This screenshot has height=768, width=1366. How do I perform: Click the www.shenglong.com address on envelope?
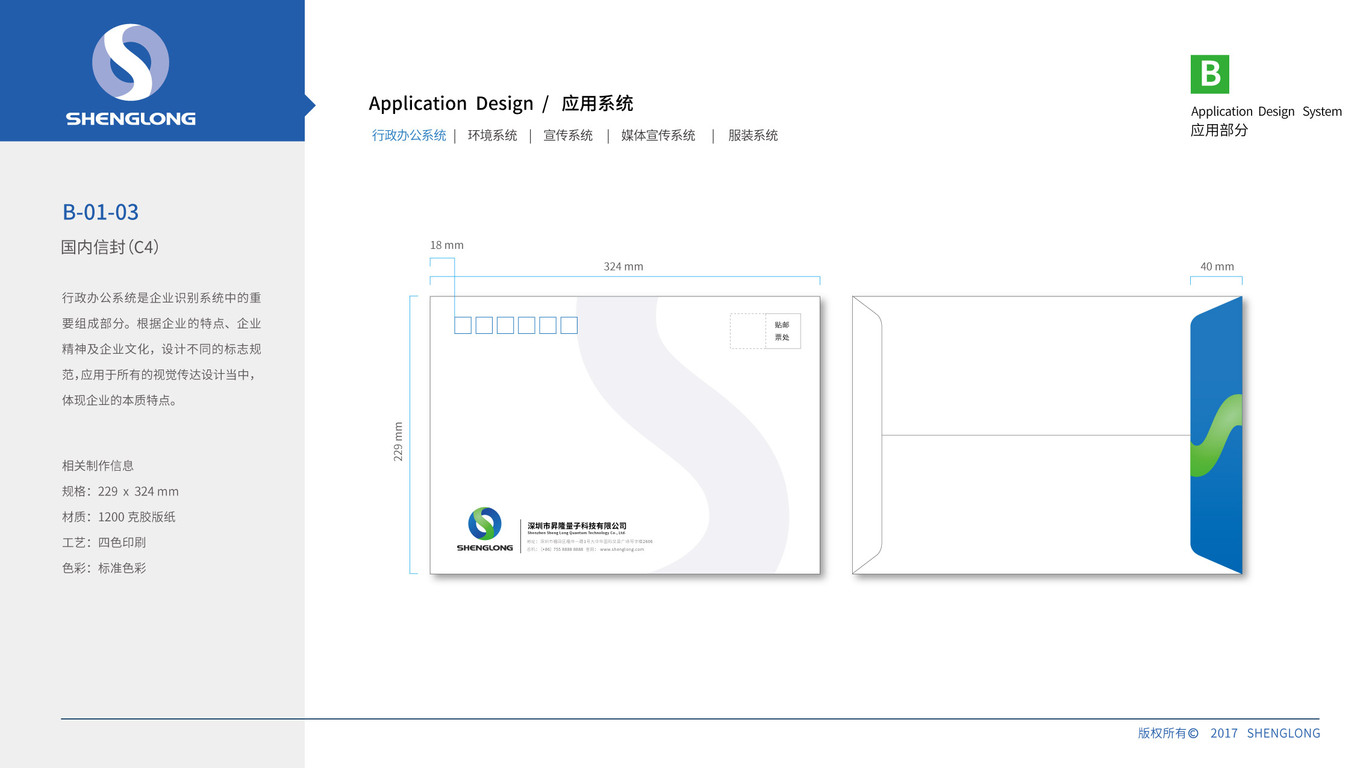[x=622, y=549]
